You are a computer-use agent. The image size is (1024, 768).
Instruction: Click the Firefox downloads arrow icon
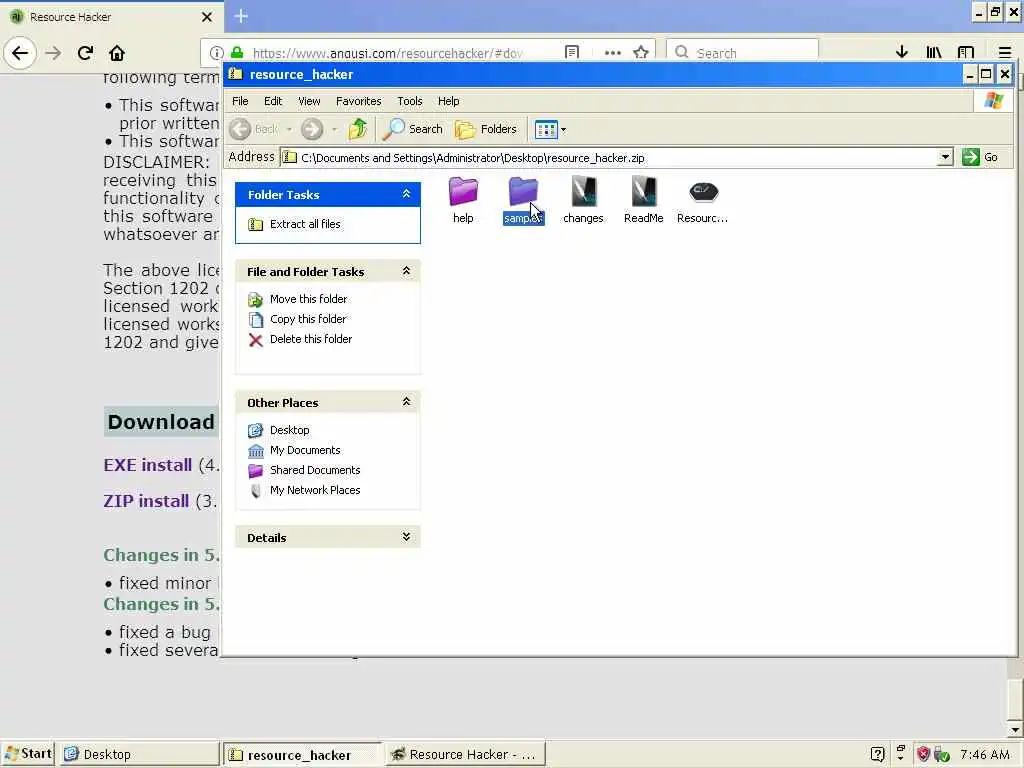tap(902, 52)
